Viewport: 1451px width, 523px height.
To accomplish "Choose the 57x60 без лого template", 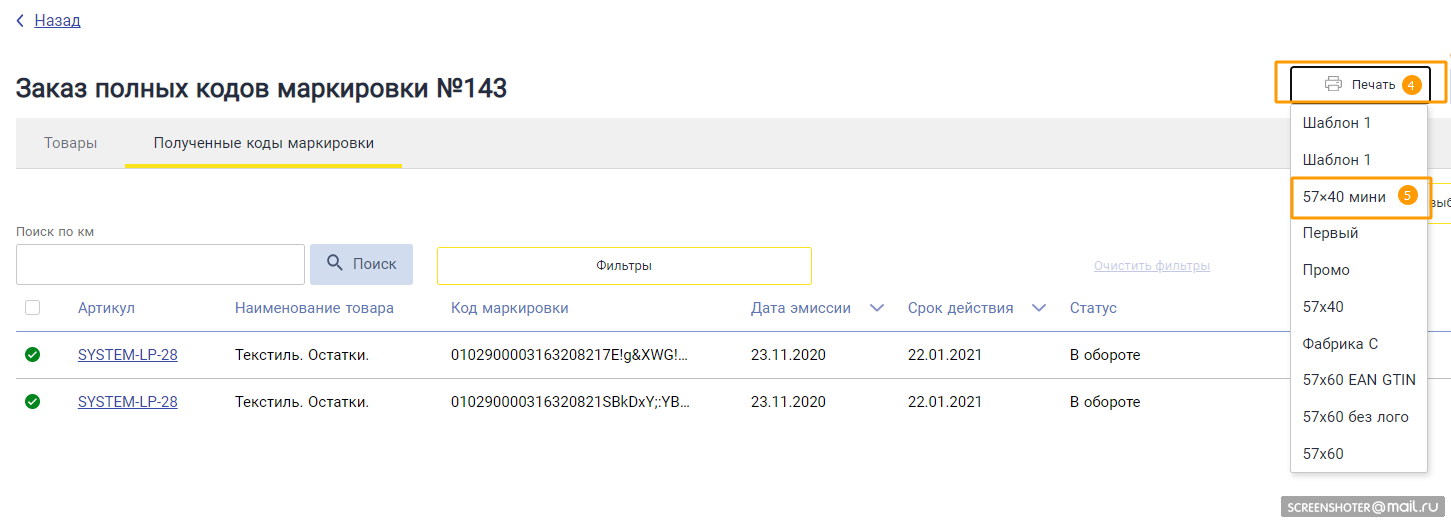I will (1355, 416).
